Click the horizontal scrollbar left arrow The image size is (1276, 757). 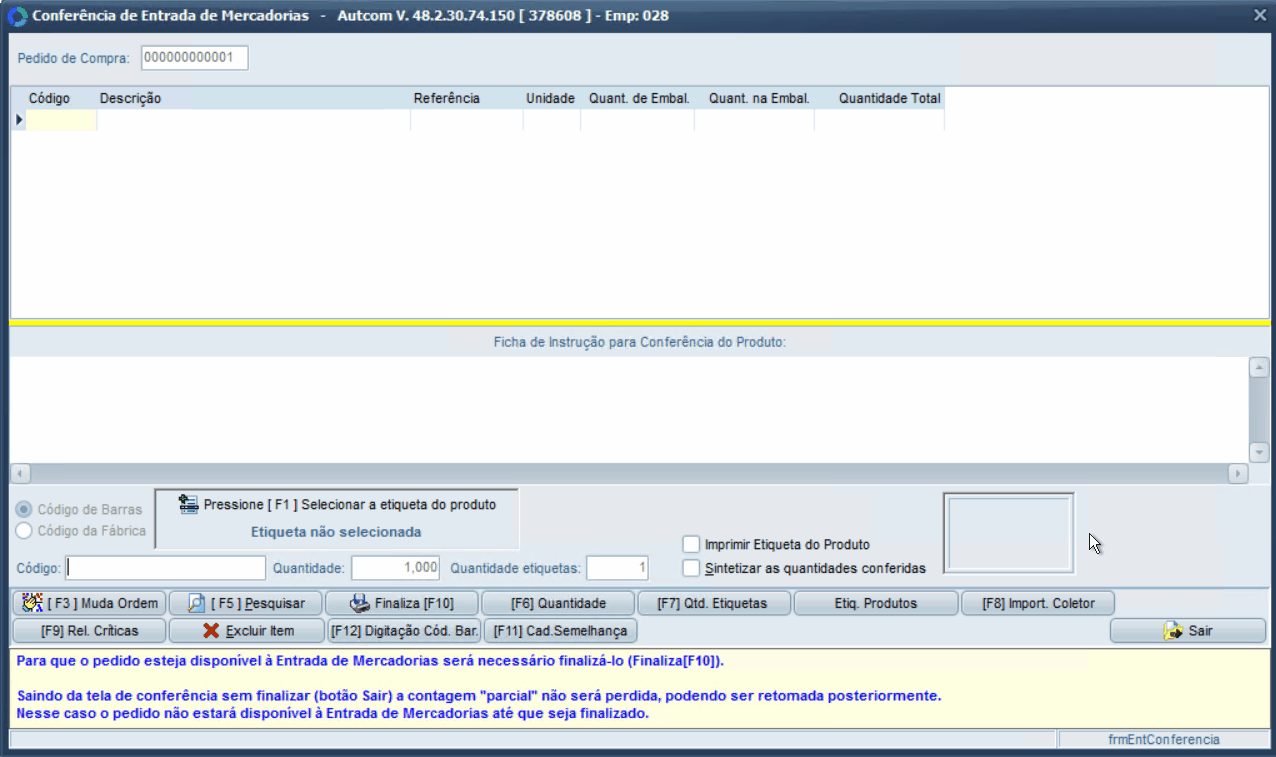tap(20, 474)
